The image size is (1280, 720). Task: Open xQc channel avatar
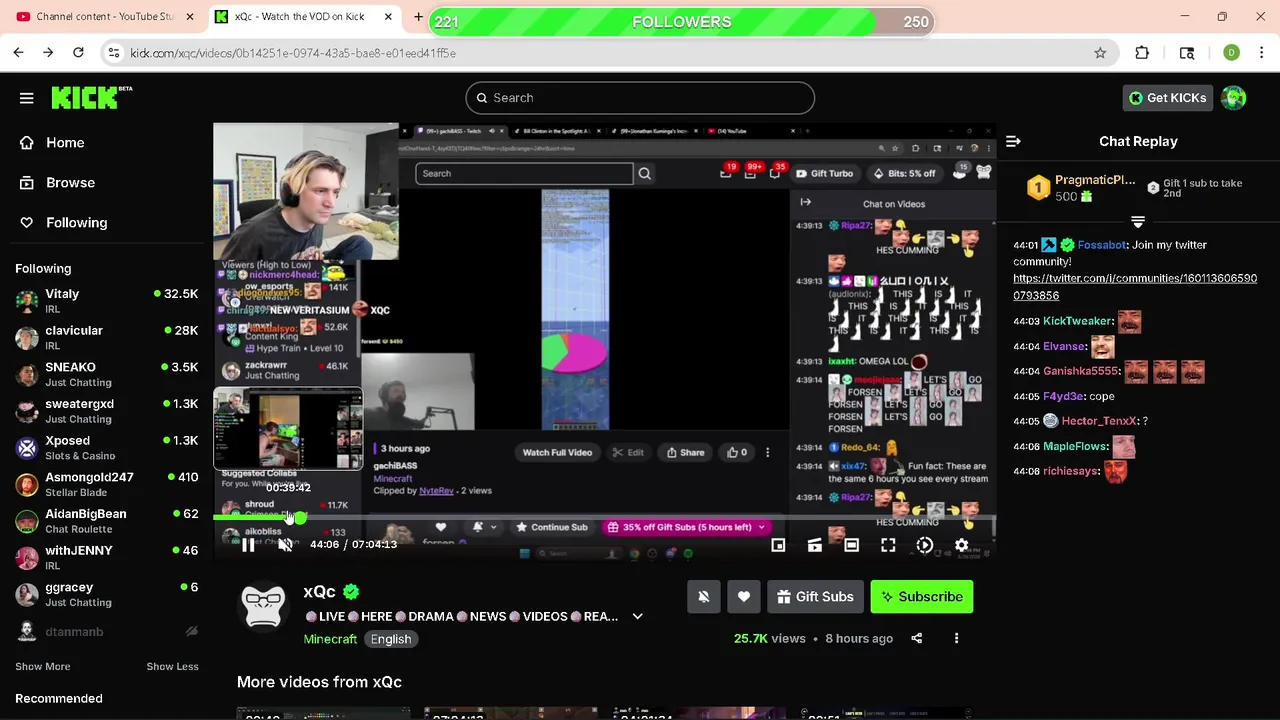click(x=265, y=606)
